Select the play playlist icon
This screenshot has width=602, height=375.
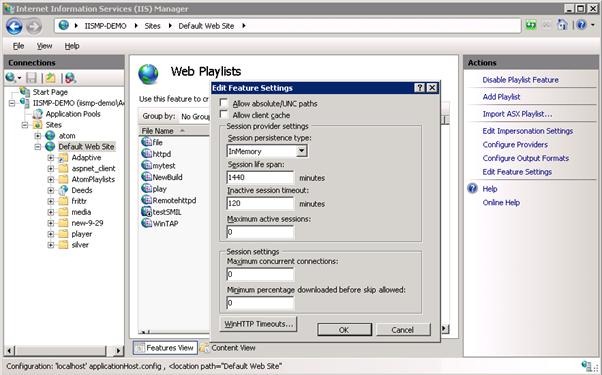[146, 188]
